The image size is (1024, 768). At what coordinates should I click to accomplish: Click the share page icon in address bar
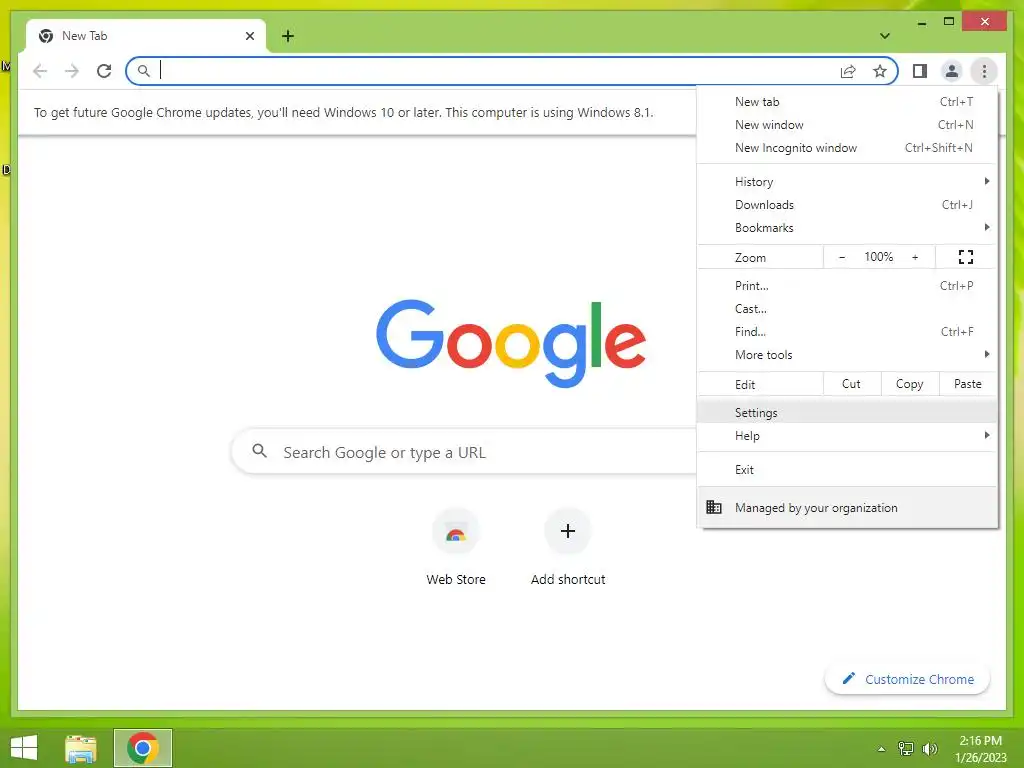[848, 71]
